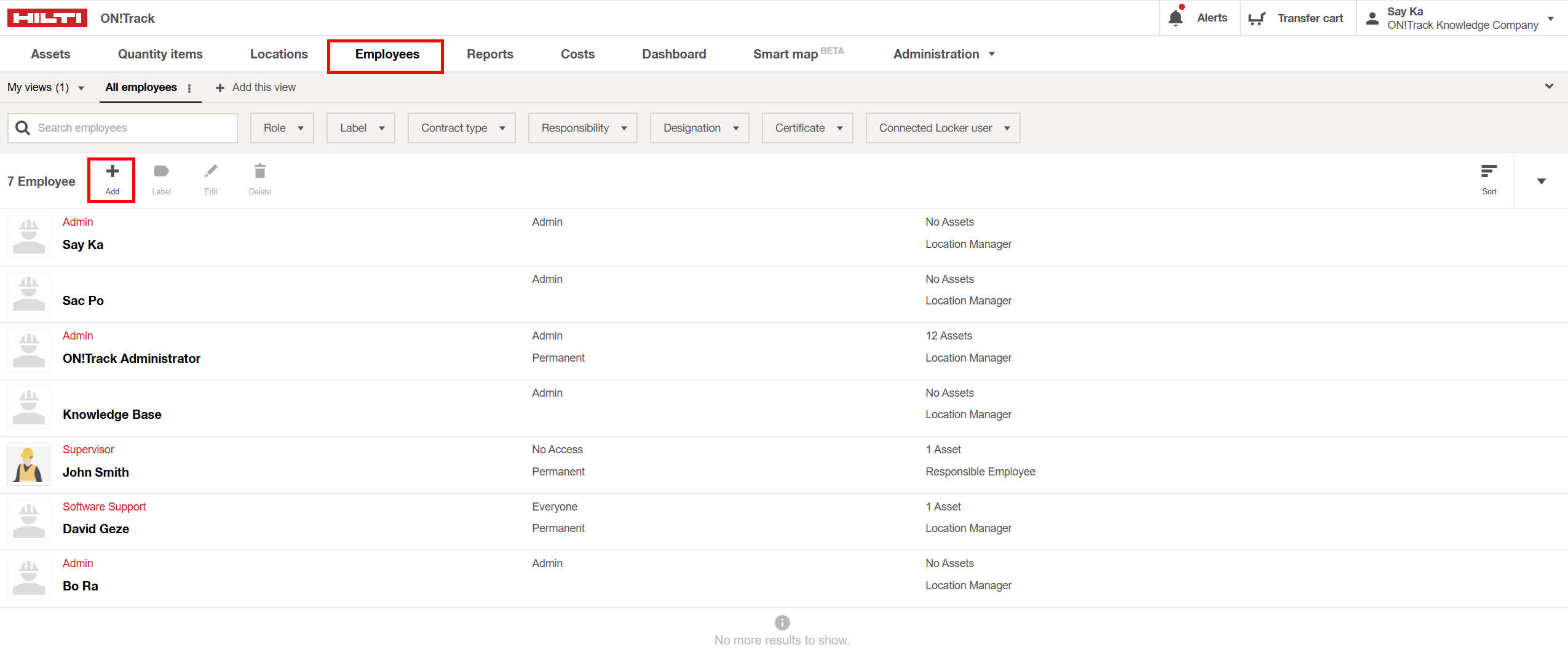Open the Role filter dropdown
Image resolution: width=1568 pixels, height=655 pixels.
282,127
